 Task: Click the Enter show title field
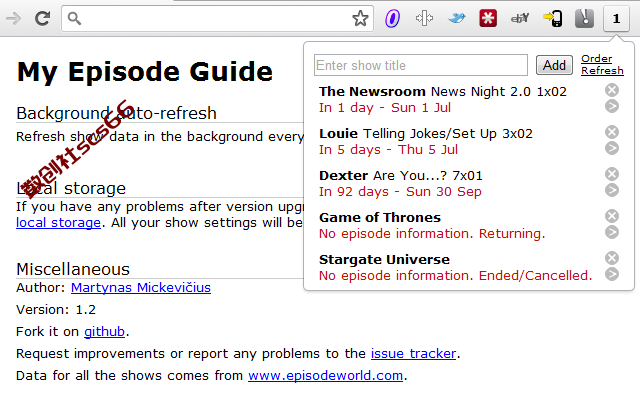click(421, 65)
